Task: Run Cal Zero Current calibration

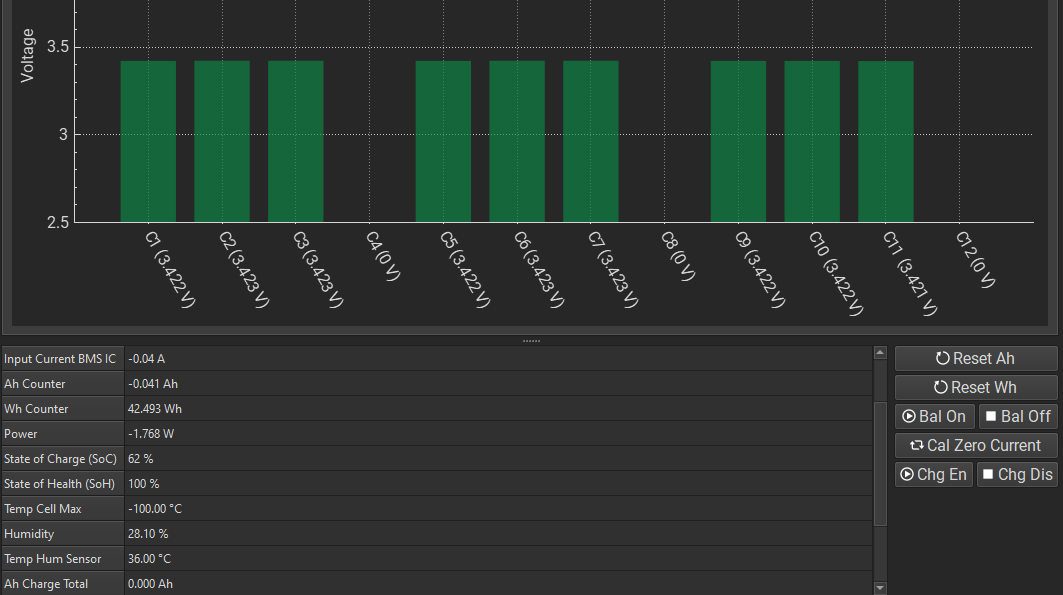Action: pyautogui.click(x=976, y=446)
